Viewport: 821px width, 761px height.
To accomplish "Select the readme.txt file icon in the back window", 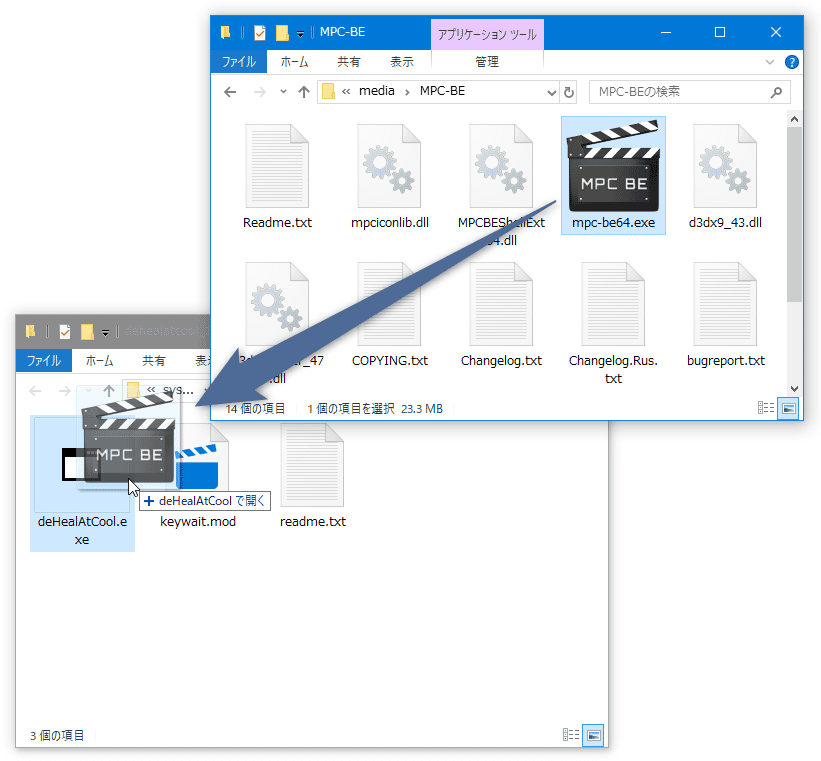I will (312, 465).
